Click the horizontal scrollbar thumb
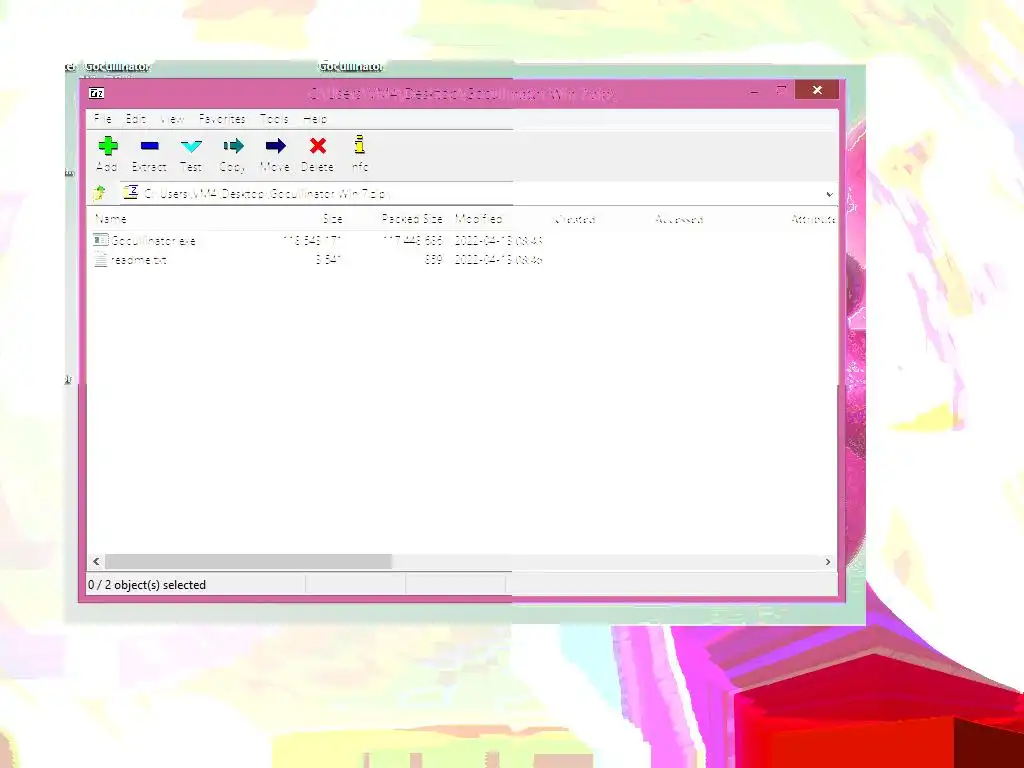Screen dimensions: 1024x768 [249, 562]
